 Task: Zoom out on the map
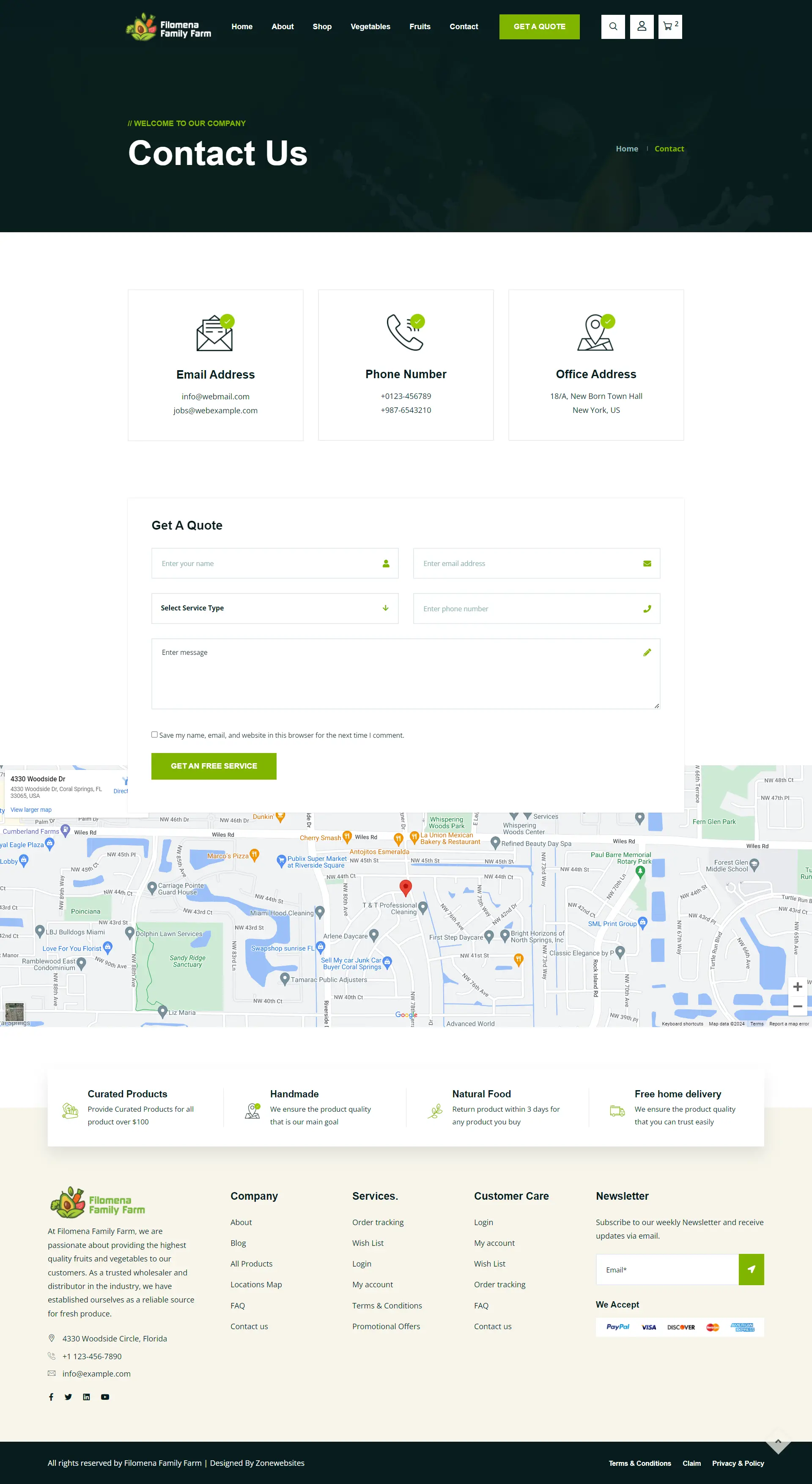point(797,1006)
